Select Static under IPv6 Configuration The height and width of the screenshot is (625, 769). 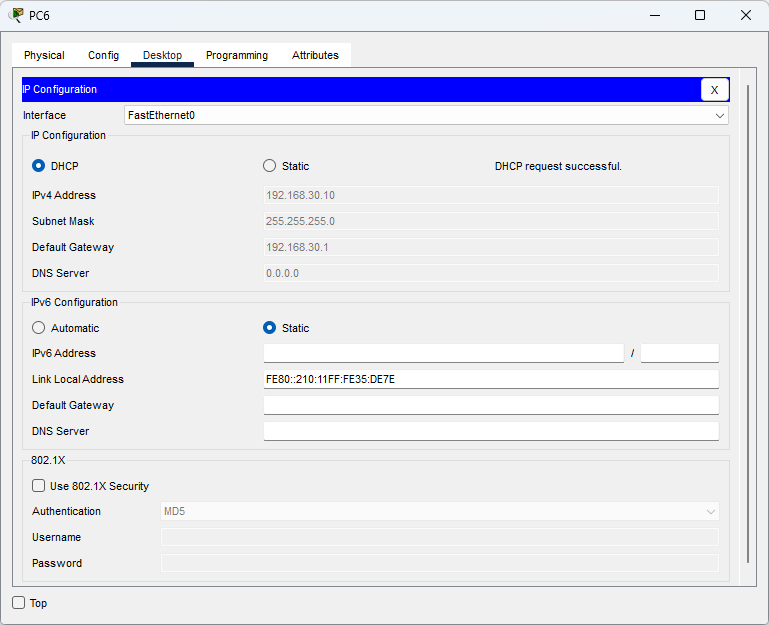pyautogui.click(x=270, y=328)
